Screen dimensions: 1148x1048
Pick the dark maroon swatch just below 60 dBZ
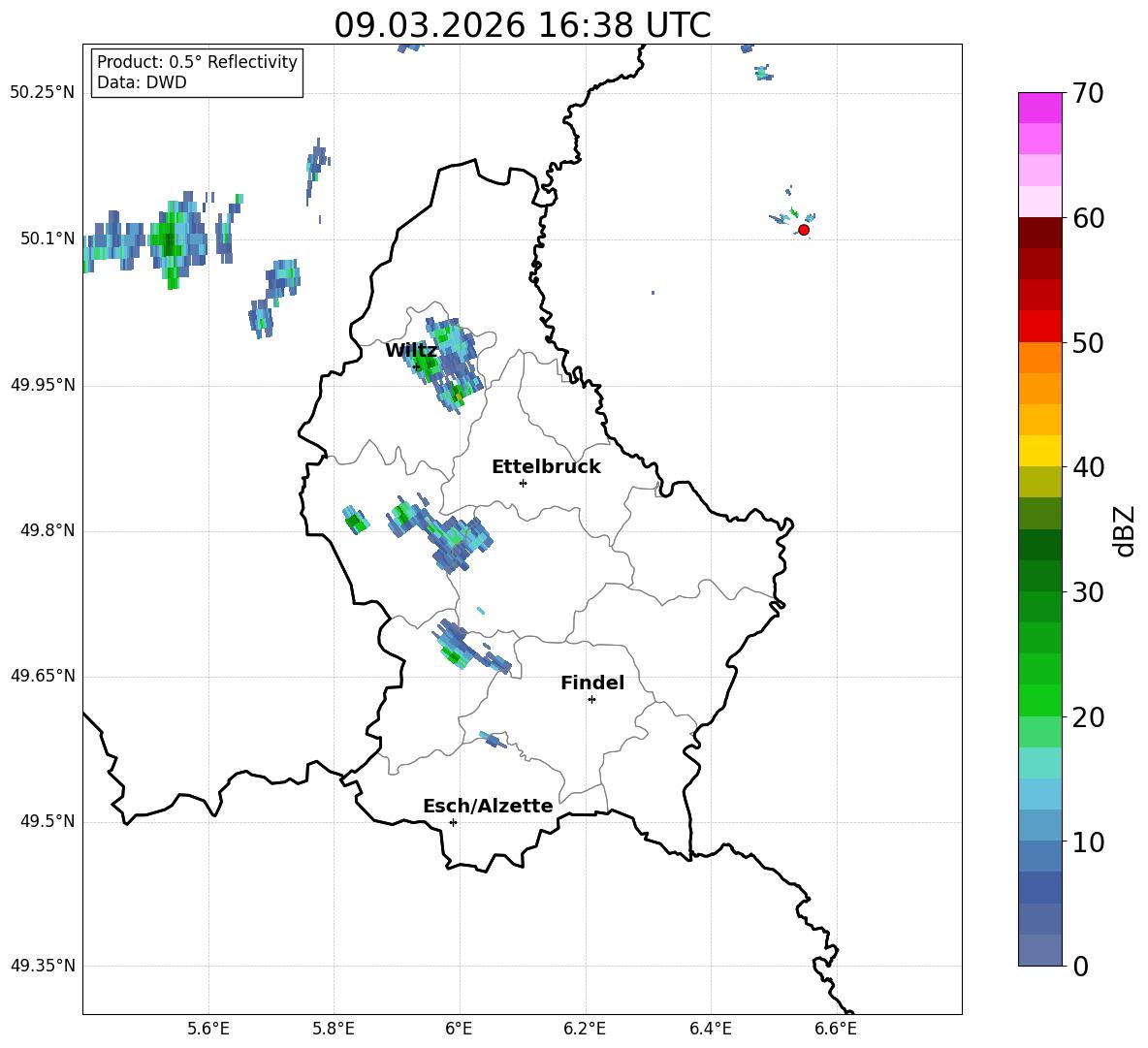1039,232
